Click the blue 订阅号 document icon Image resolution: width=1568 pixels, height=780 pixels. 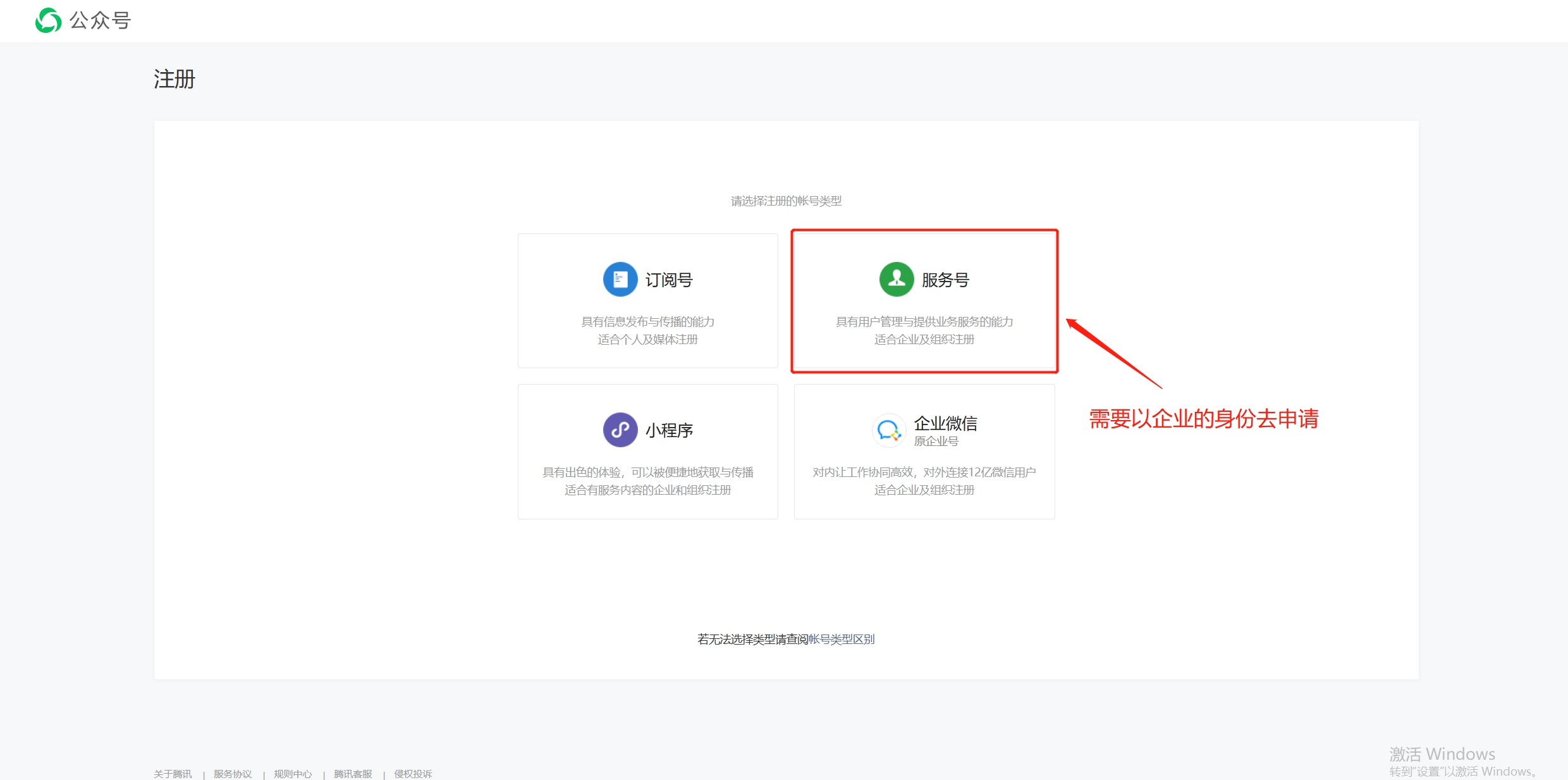620,279
